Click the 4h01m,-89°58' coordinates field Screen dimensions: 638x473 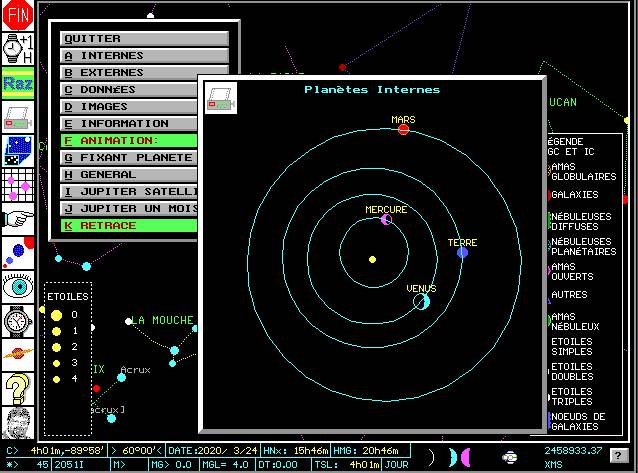pos(57,451)
